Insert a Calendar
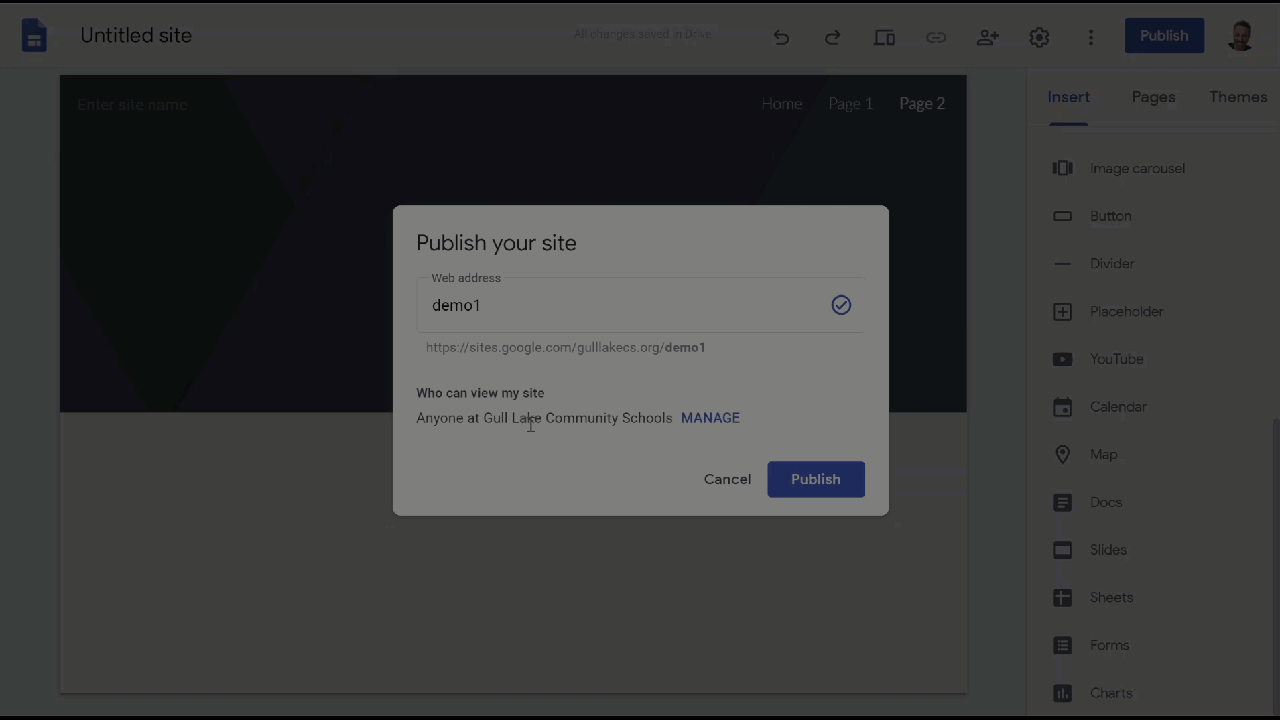 coord(1099,407)
